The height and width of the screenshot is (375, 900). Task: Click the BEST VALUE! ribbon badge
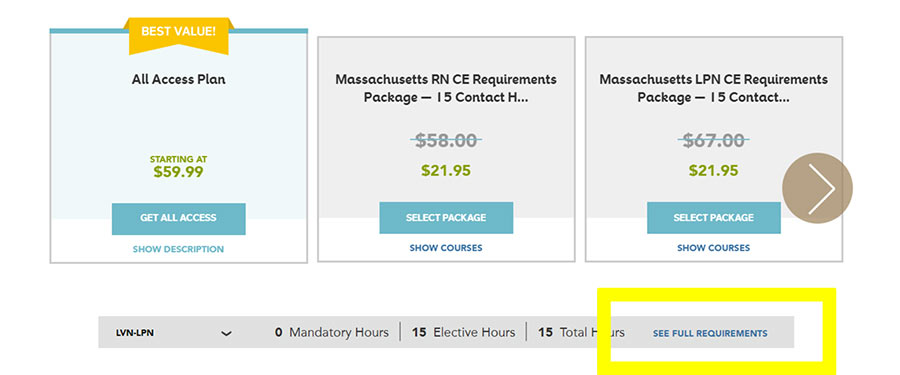point(179,35)
